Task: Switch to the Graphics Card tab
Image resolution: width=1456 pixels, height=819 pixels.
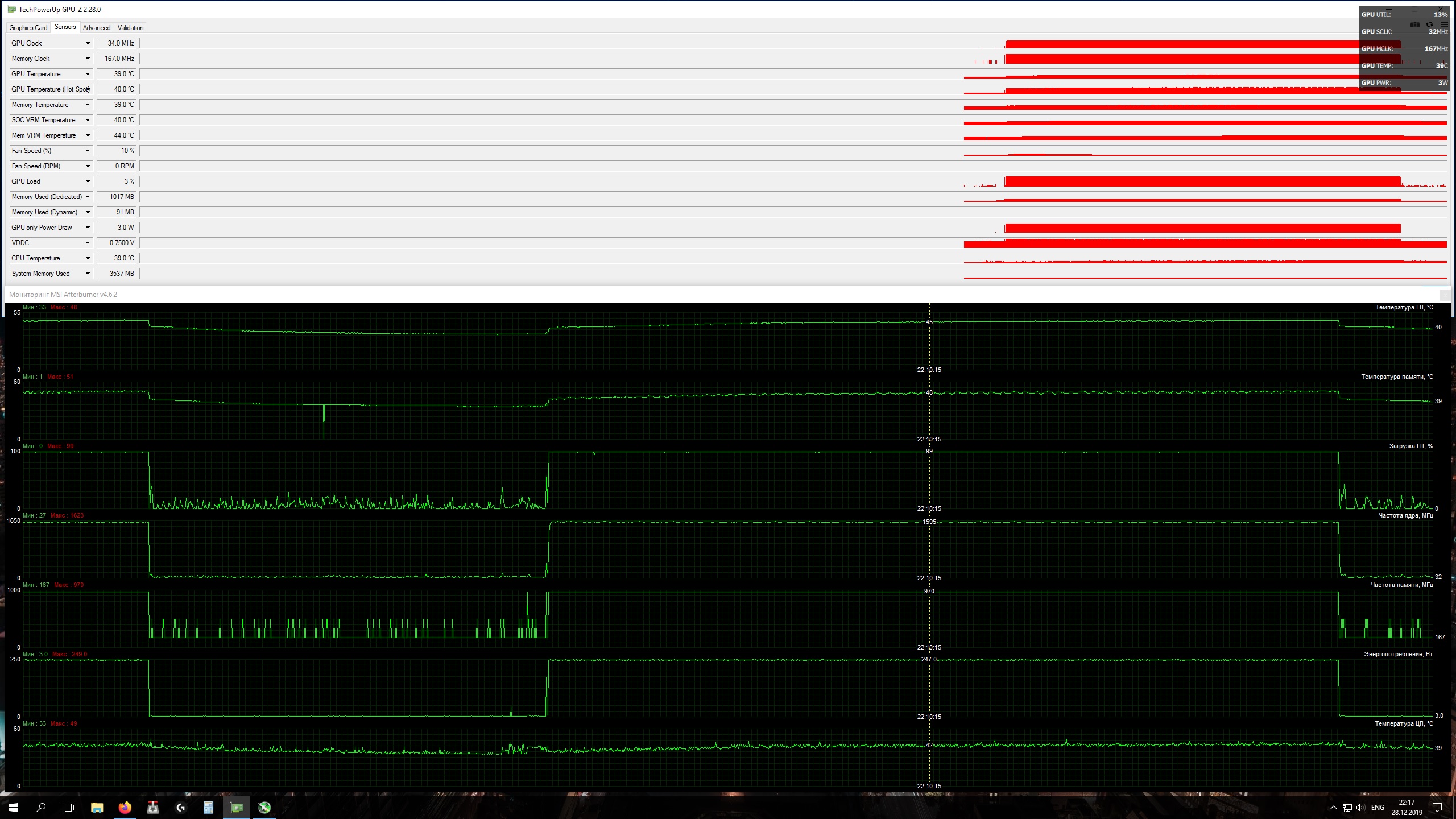Action: 28,27
